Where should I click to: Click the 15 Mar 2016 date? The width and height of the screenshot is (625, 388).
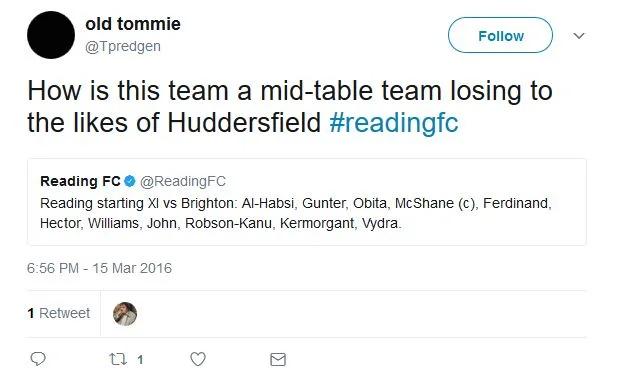coord(132,268)
